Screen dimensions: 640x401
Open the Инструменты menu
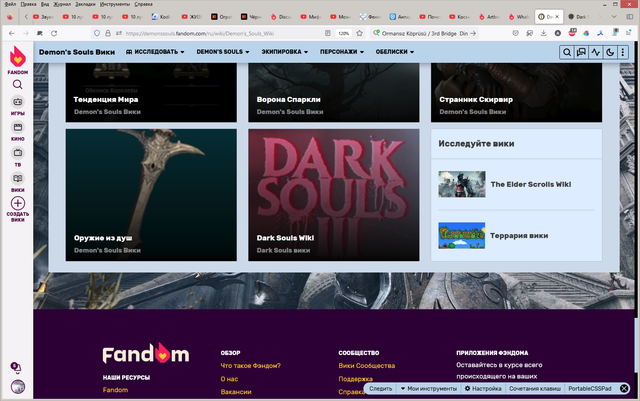tap(115, 4)
